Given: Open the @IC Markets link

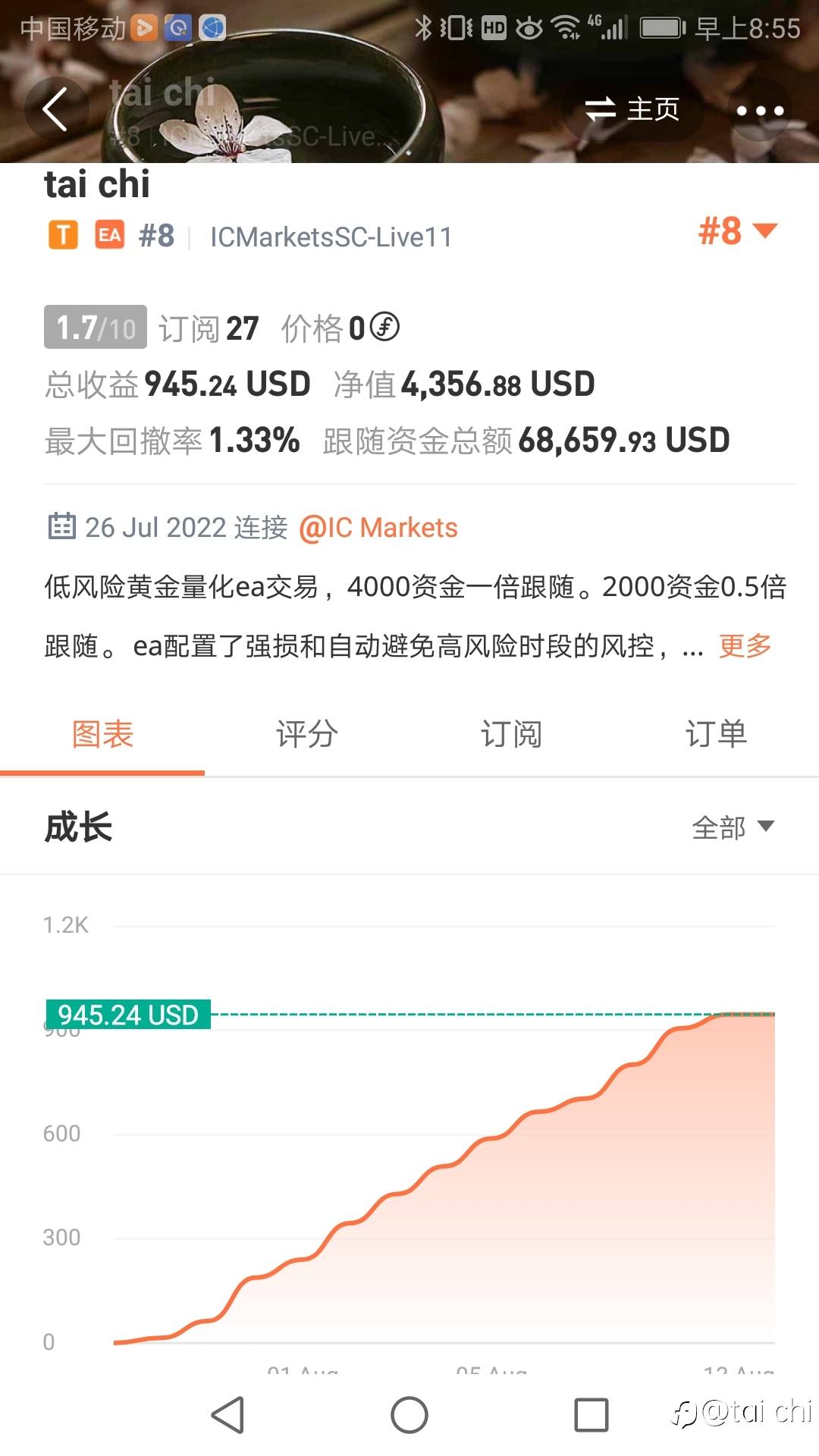Looking at the screenshot, I should [x=378, y=527].
